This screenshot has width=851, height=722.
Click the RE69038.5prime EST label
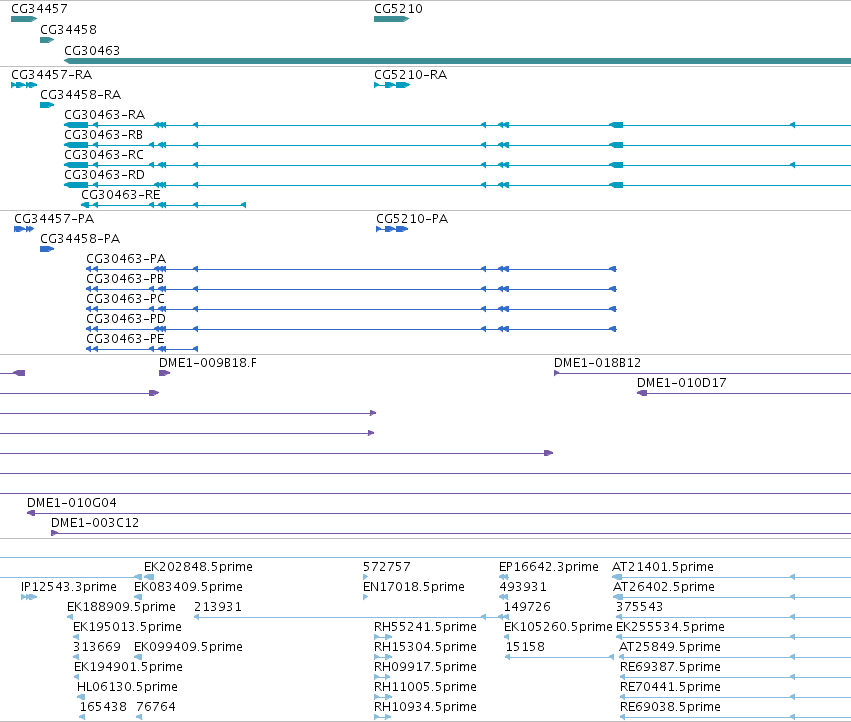(670, 707)
